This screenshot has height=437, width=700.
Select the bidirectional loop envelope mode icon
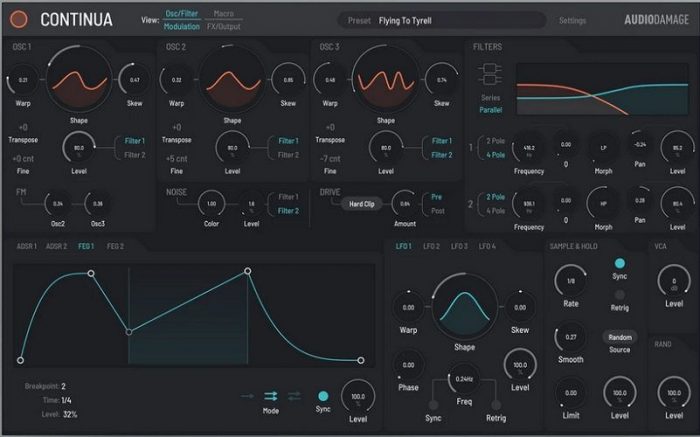click(293, 396)
